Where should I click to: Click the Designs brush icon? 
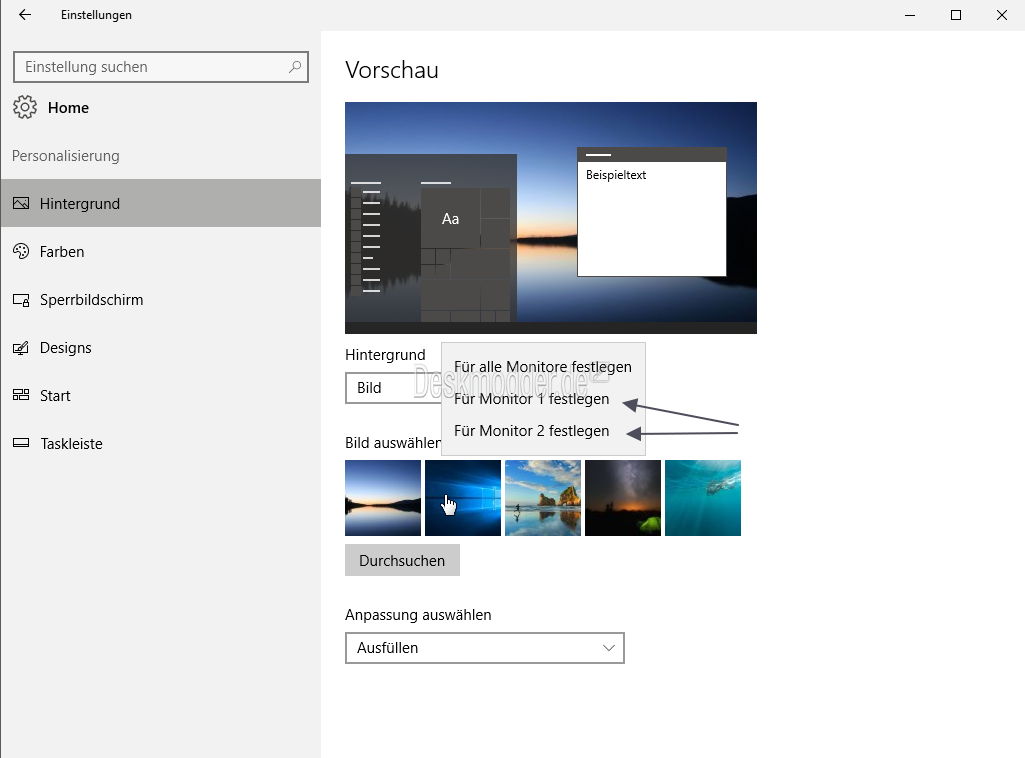21,348
